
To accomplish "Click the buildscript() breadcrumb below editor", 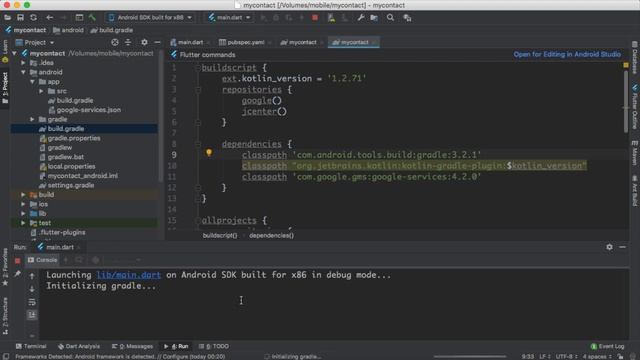I will (220, 236).
